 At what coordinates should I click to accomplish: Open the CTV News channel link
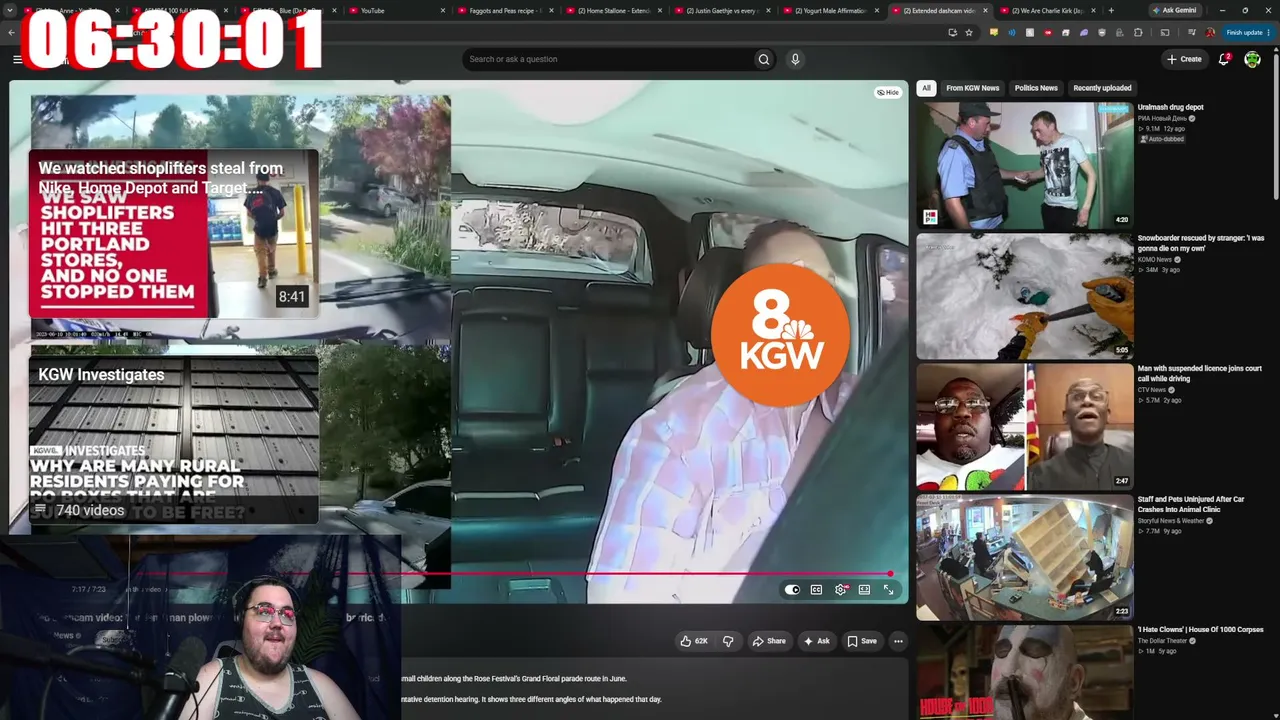1152,390
